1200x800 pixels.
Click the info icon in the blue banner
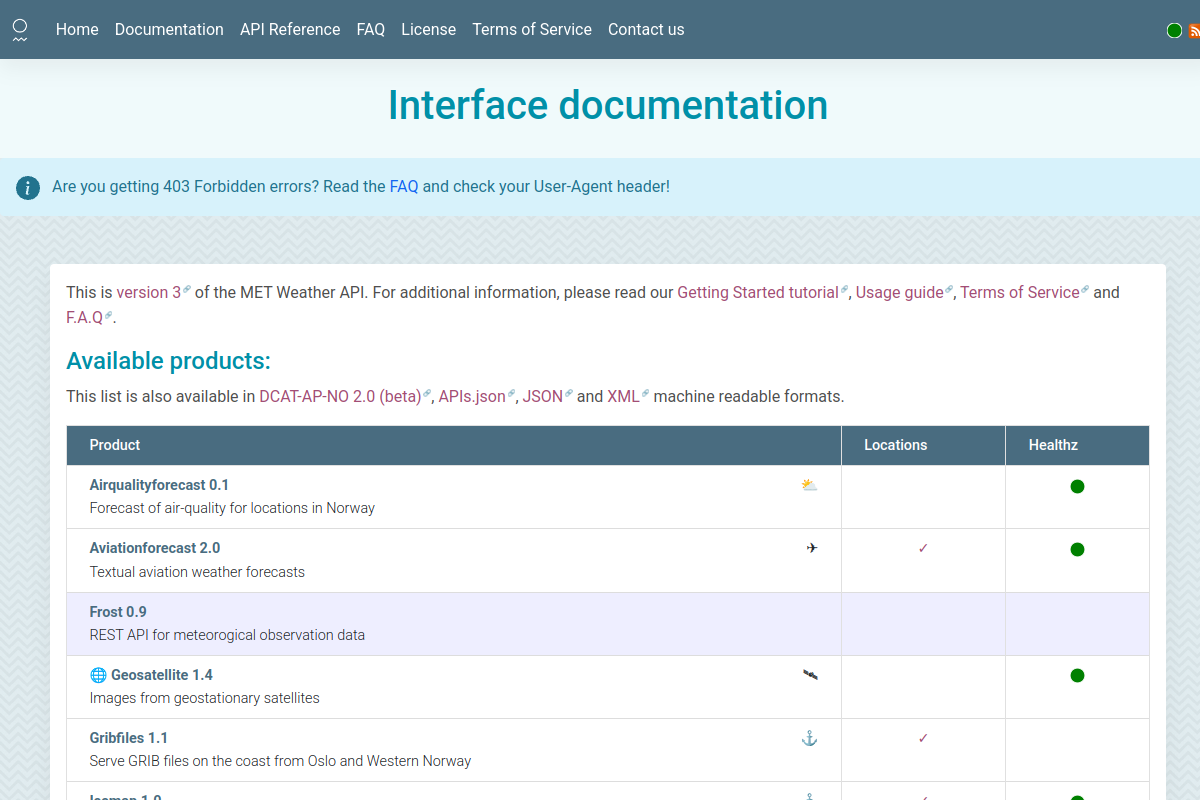coord(28,187)
